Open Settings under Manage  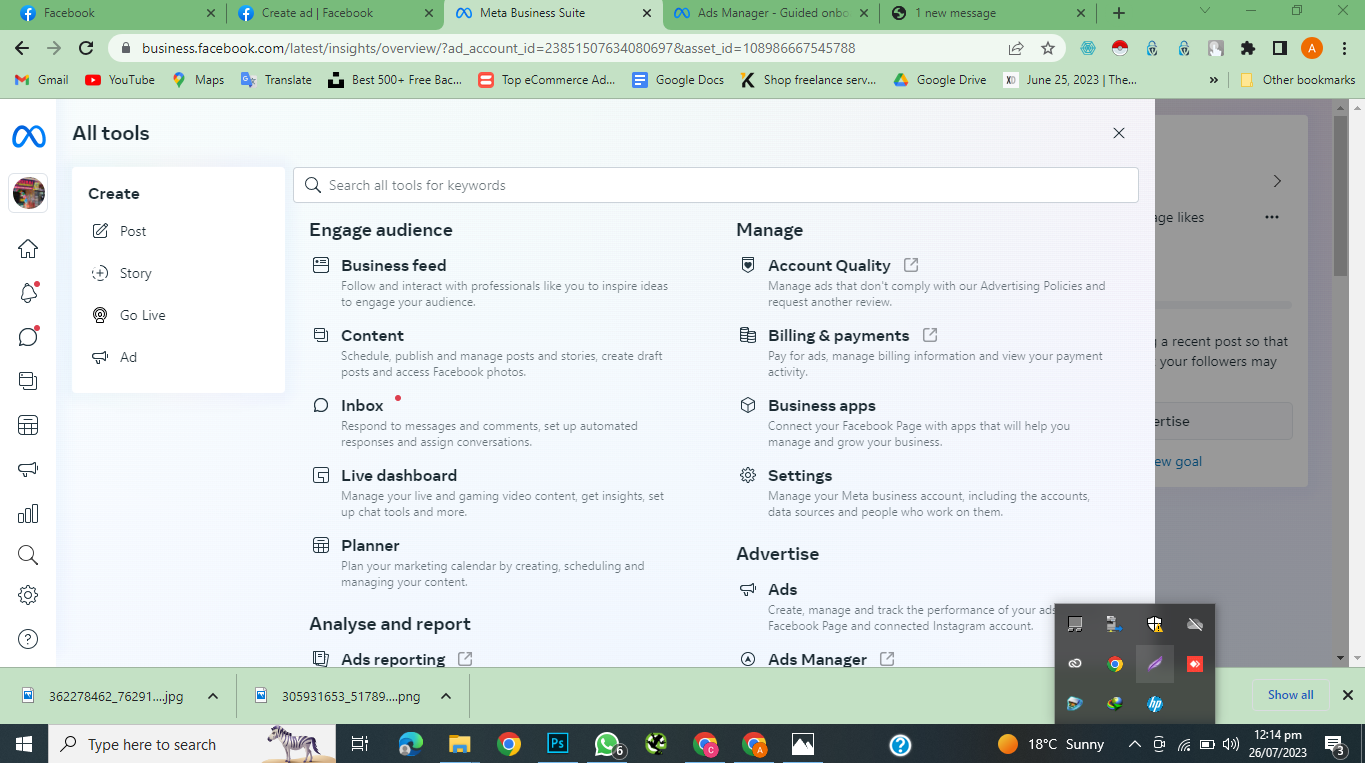click(800, 475)
